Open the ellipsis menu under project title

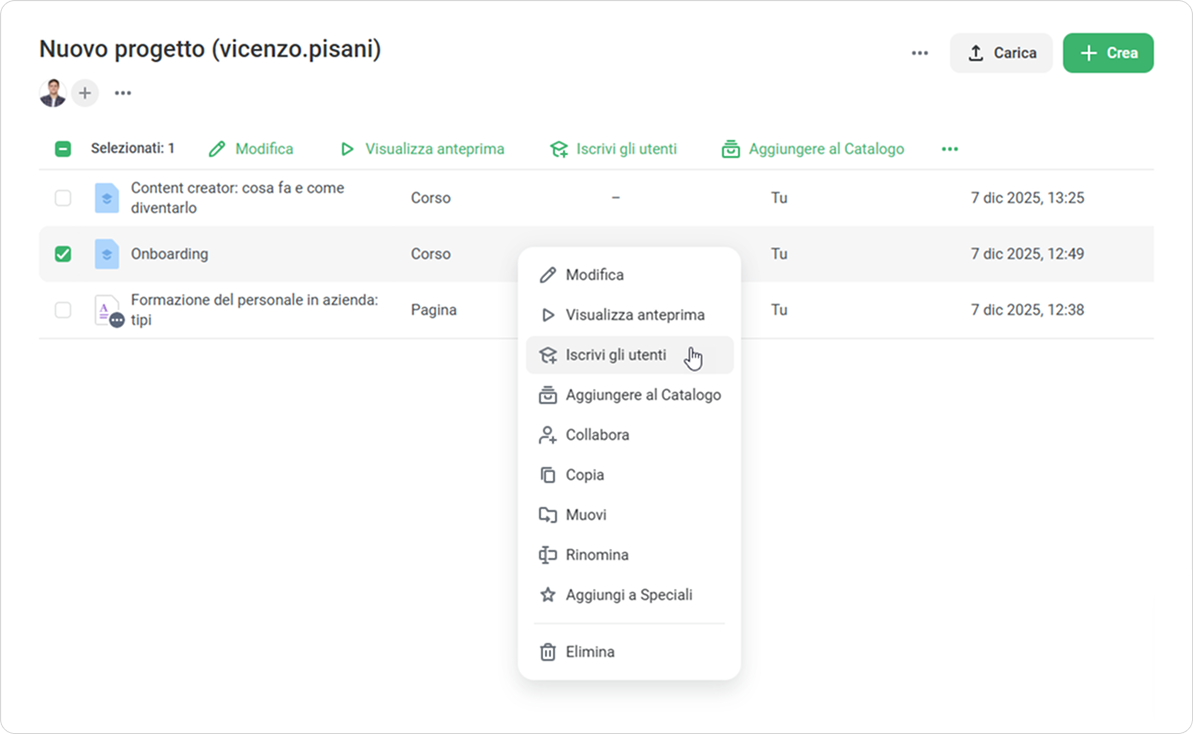[123, 93]
